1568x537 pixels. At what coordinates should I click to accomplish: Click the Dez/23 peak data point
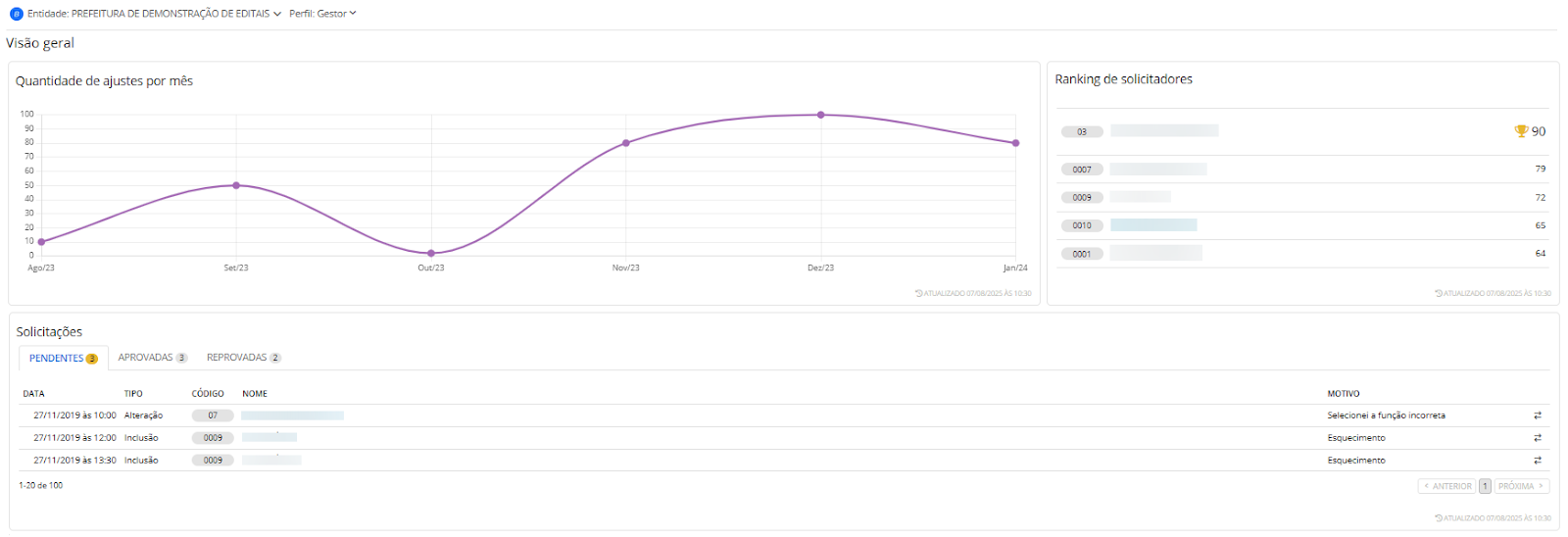coord(821,115)
